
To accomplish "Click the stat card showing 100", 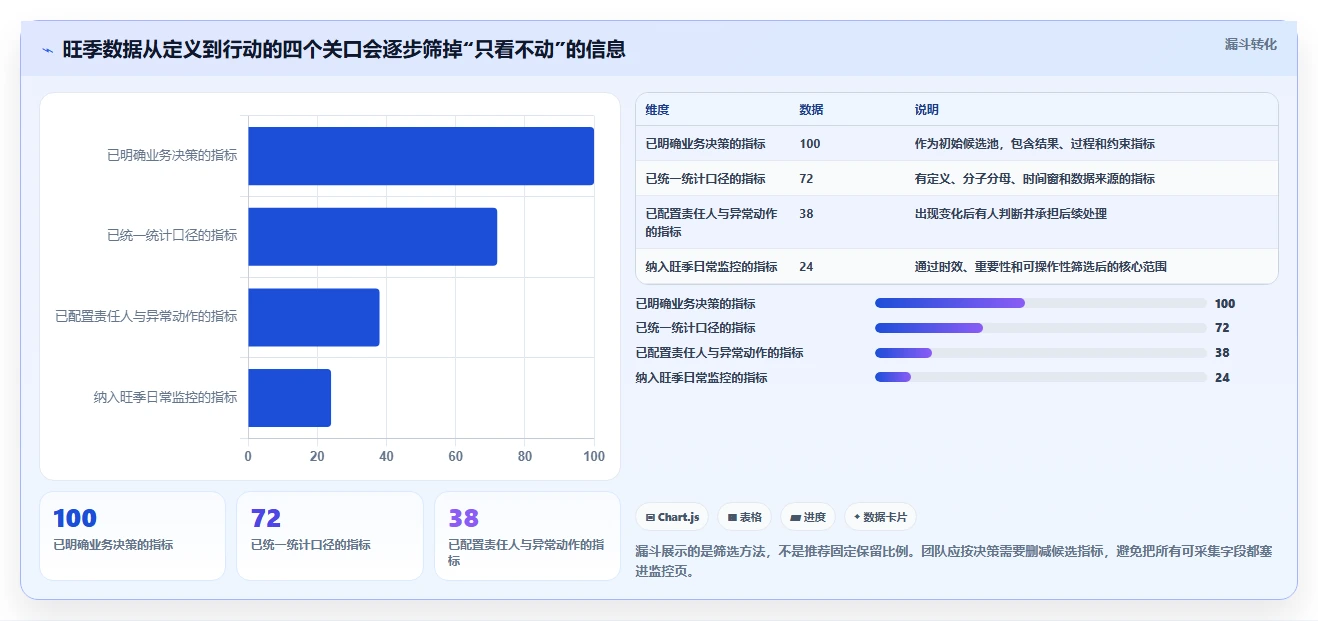I will [x=132, y=536].
